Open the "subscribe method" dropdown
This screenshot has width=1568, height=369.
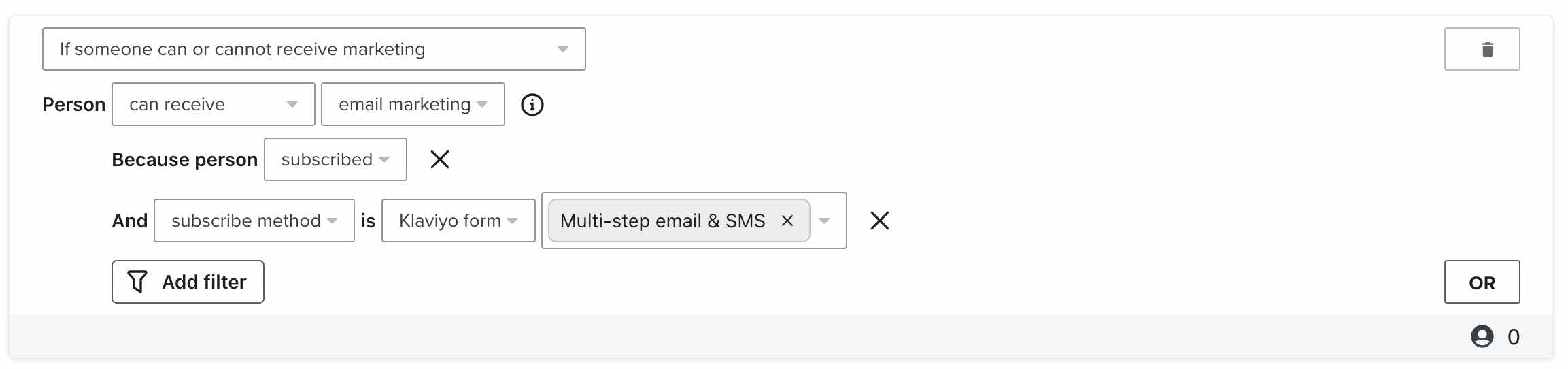click(254, 221)
